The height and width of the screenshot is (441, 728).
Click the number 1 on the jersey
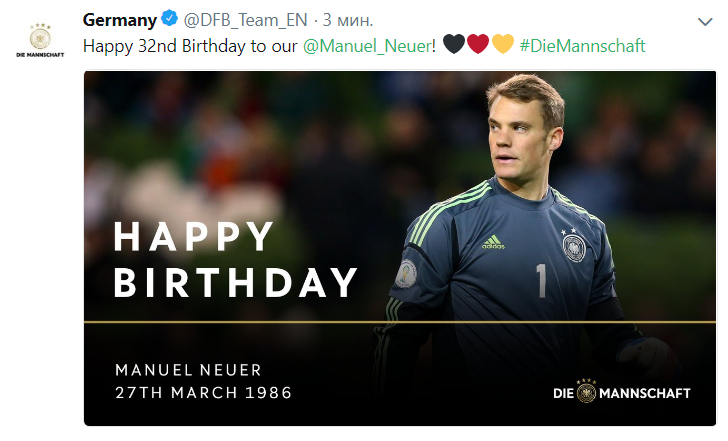point(540,282)
